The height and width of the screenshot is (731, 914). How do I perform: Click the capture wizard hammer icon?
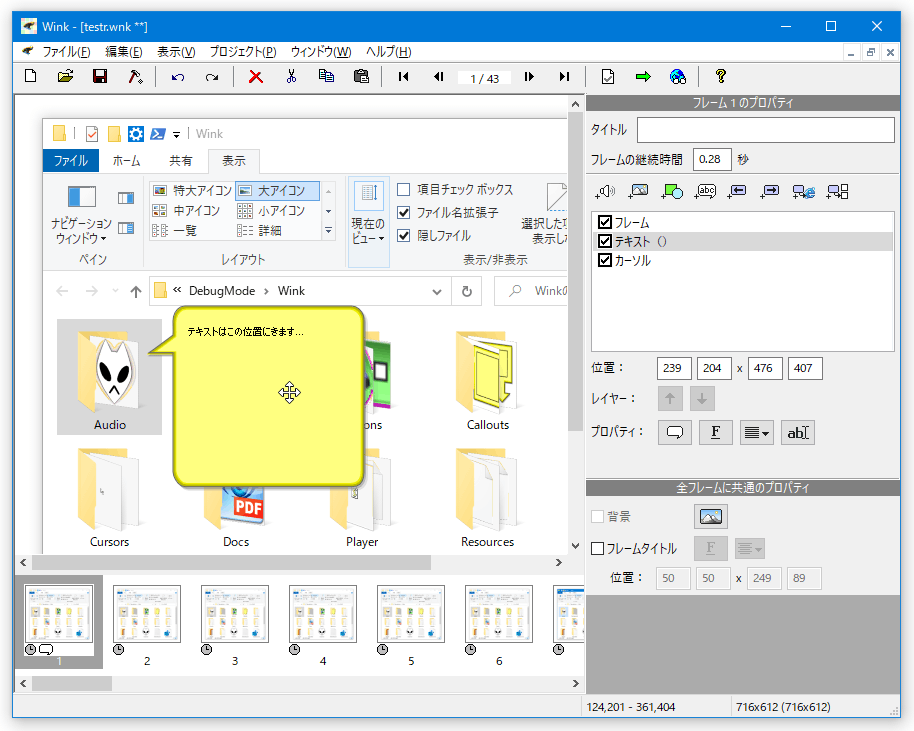tap(135, 76)
